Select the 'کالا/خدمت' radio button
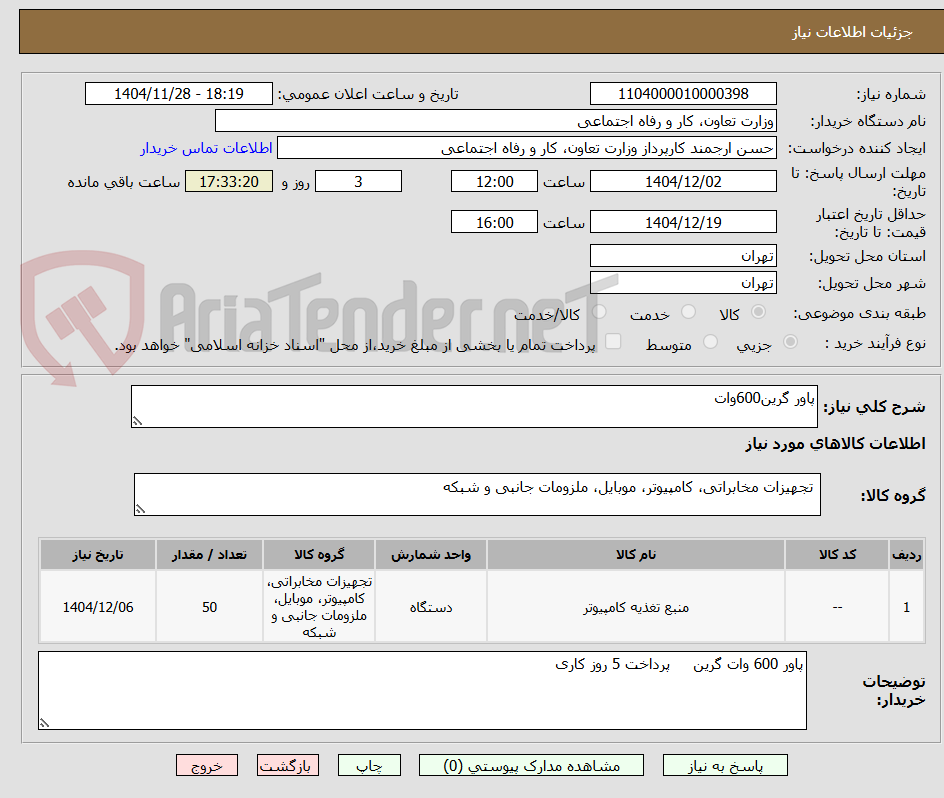Viewport: 944px width, 798px height. [599, 312]
